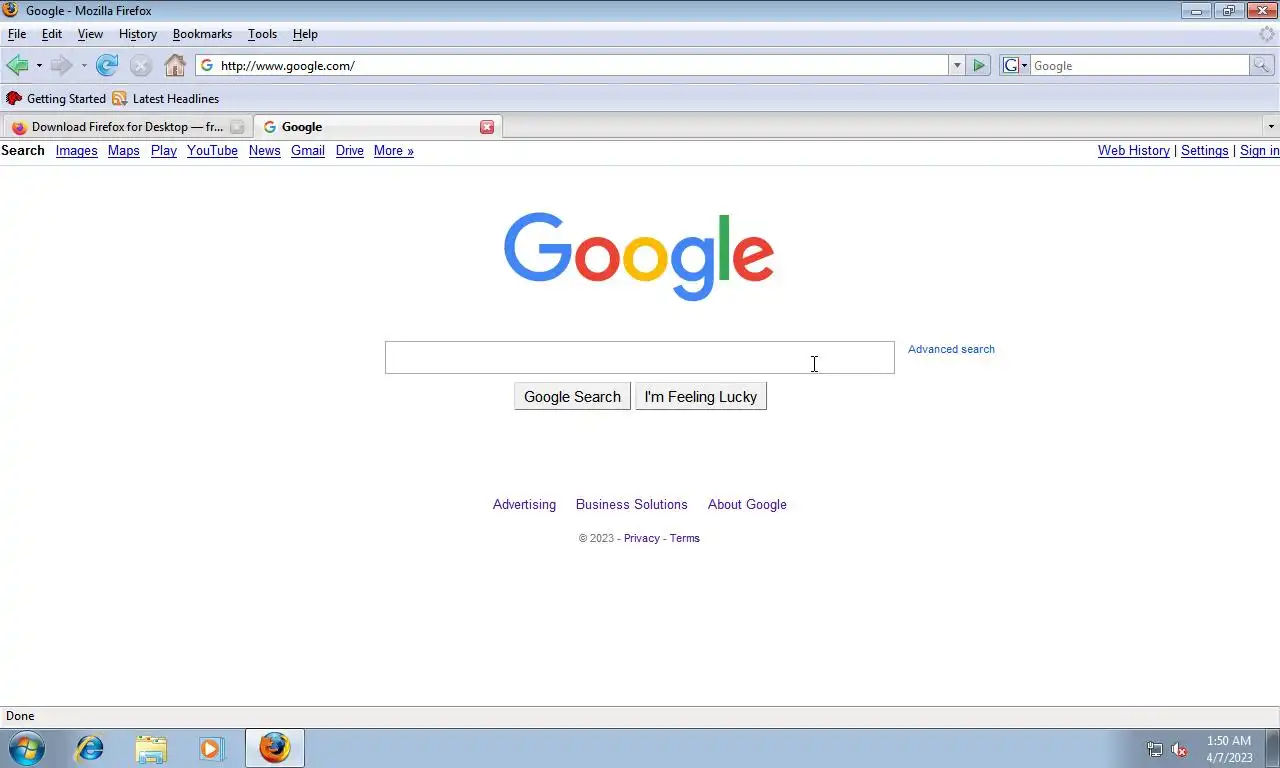The image size is (1280, 768).
Task: Reload the current page
Action: pos(107,66)
